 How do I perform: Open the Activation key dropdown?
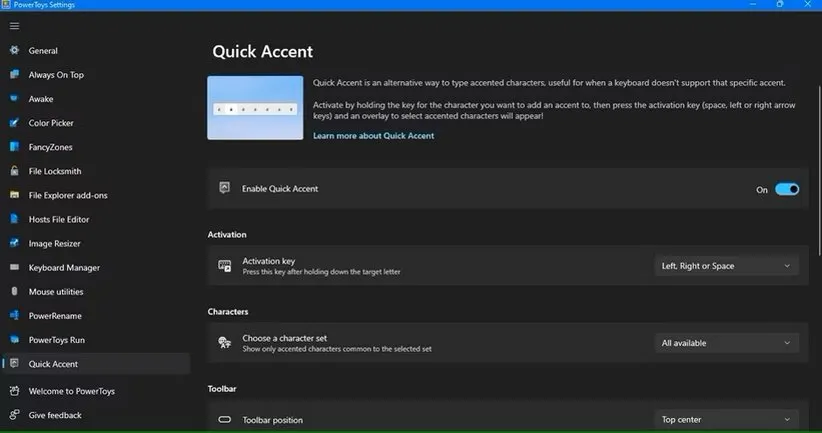click(x=727, y=266)
